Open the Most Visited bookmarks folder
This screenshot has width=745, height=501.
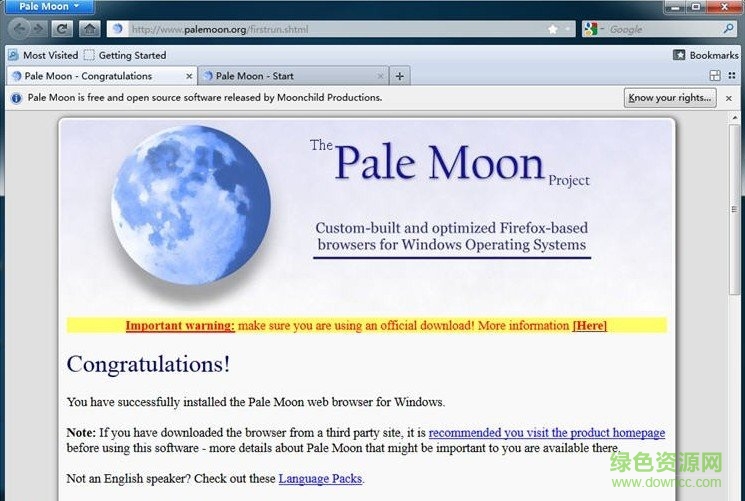(x=43, y=55)
